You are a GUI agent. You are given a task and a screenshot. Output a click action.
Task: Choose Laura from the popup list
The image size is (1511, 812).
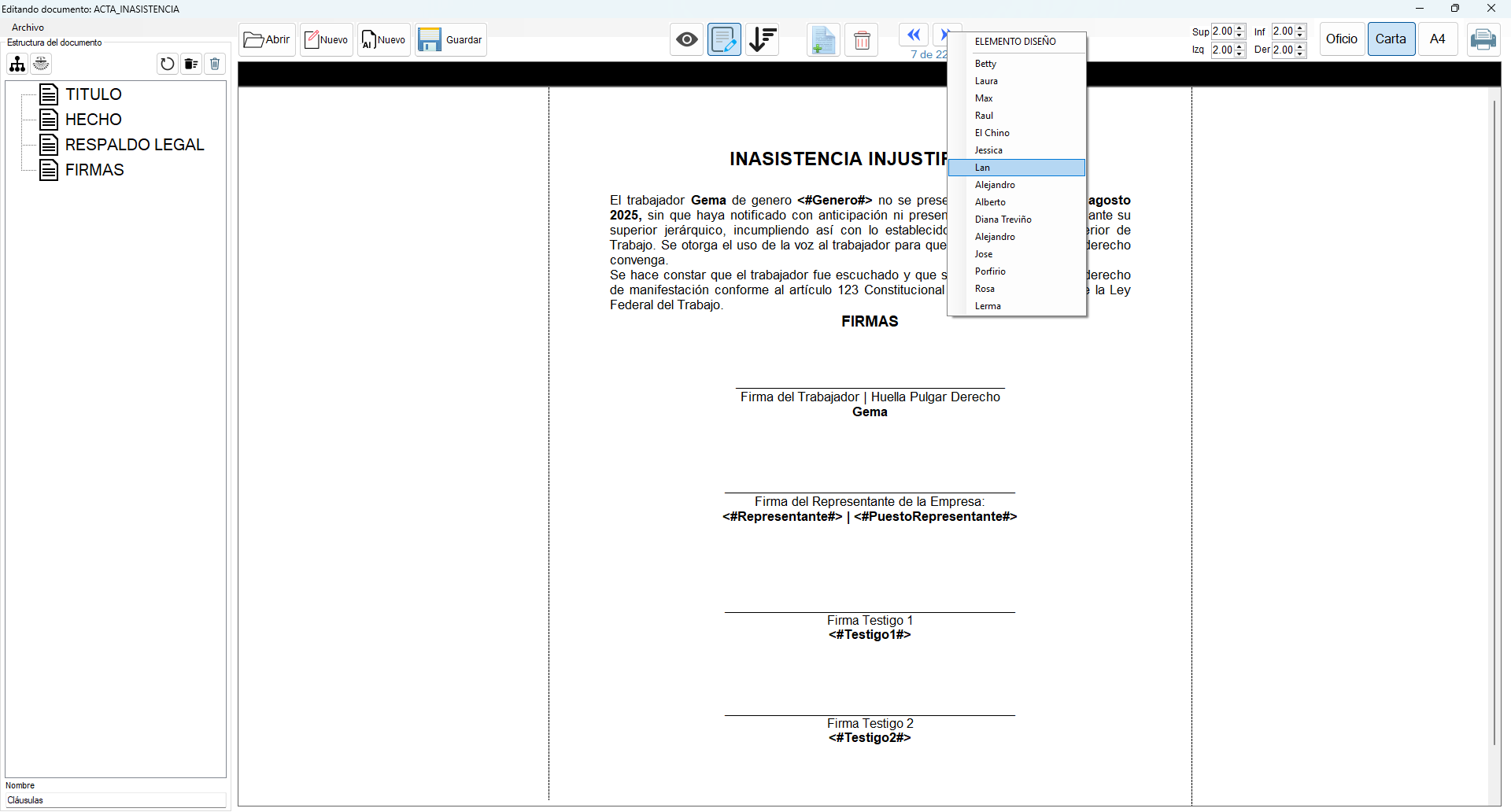click(1017, 81)
